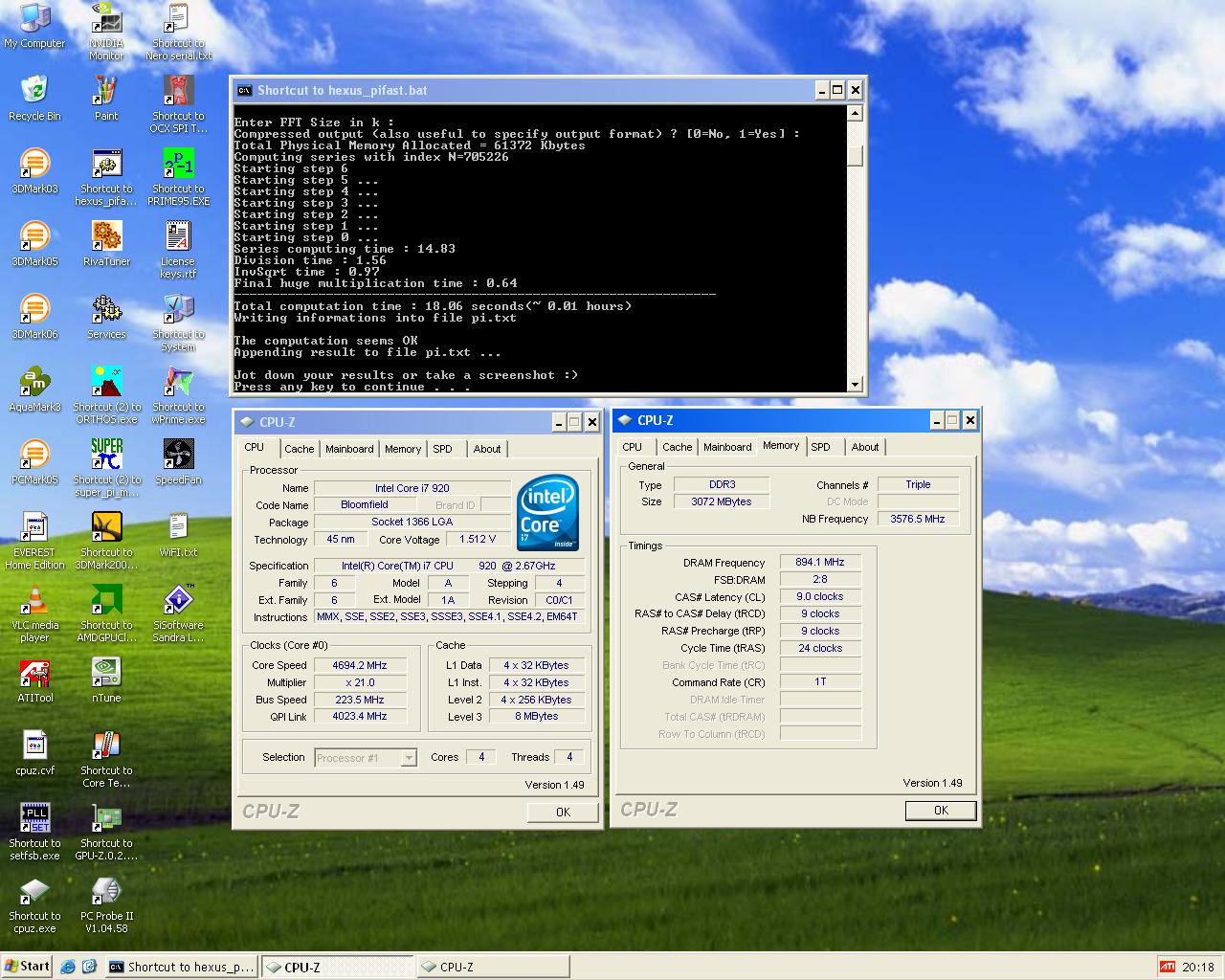The width and height of the screenshot is (1225, 980).
Task: Select the super_pi shortcut icon
Action: coord(106,468)
